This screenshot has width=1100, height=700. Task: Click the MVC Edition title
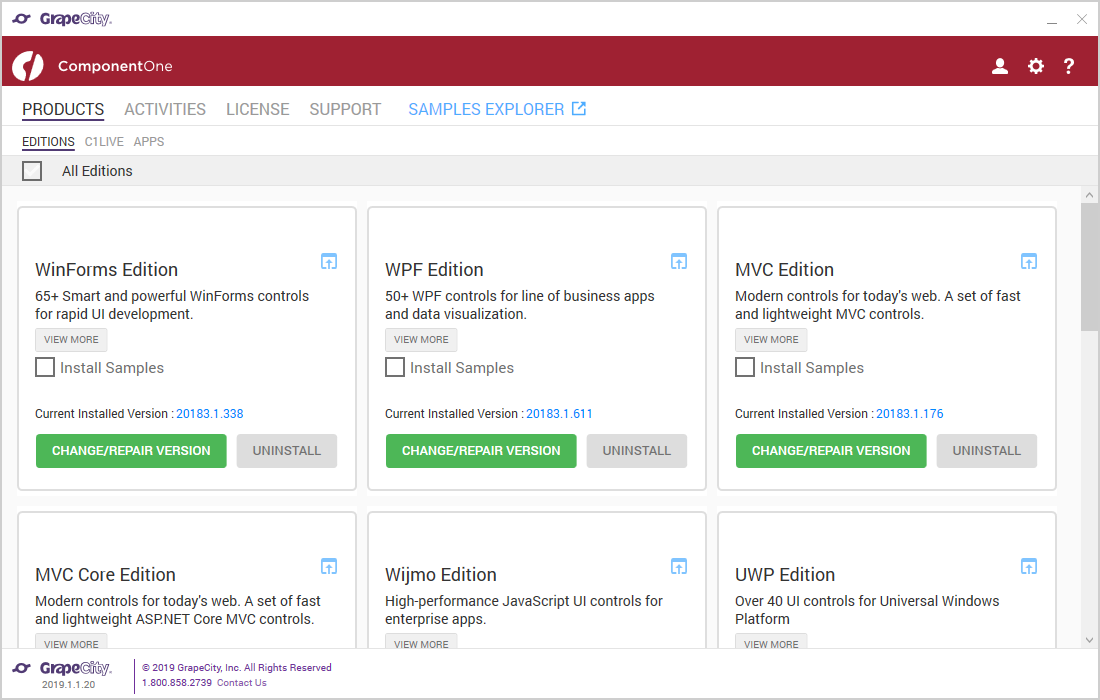(785, 270)
